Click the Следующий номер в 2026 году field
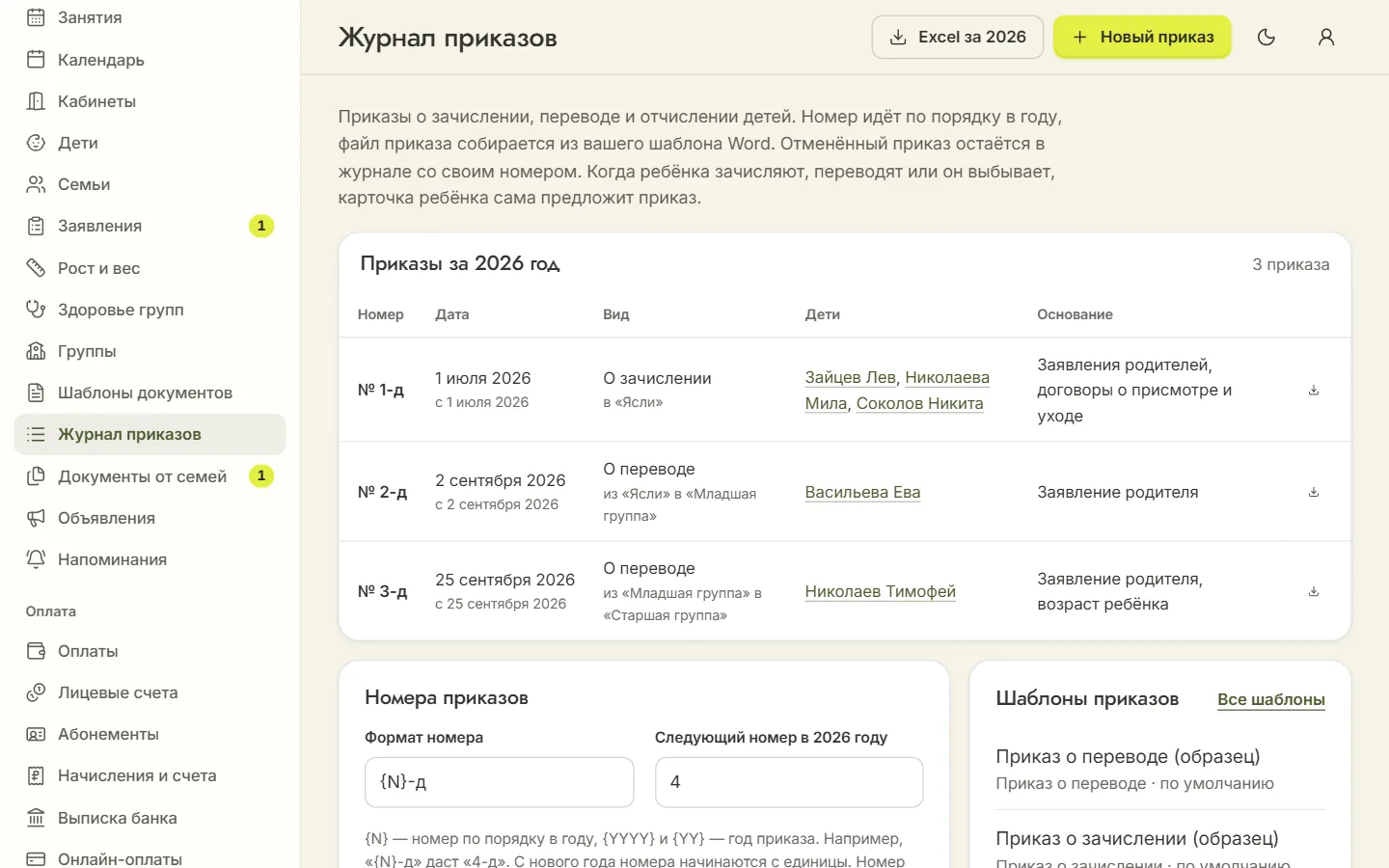The image size is (1389, 868). (789, 782)
